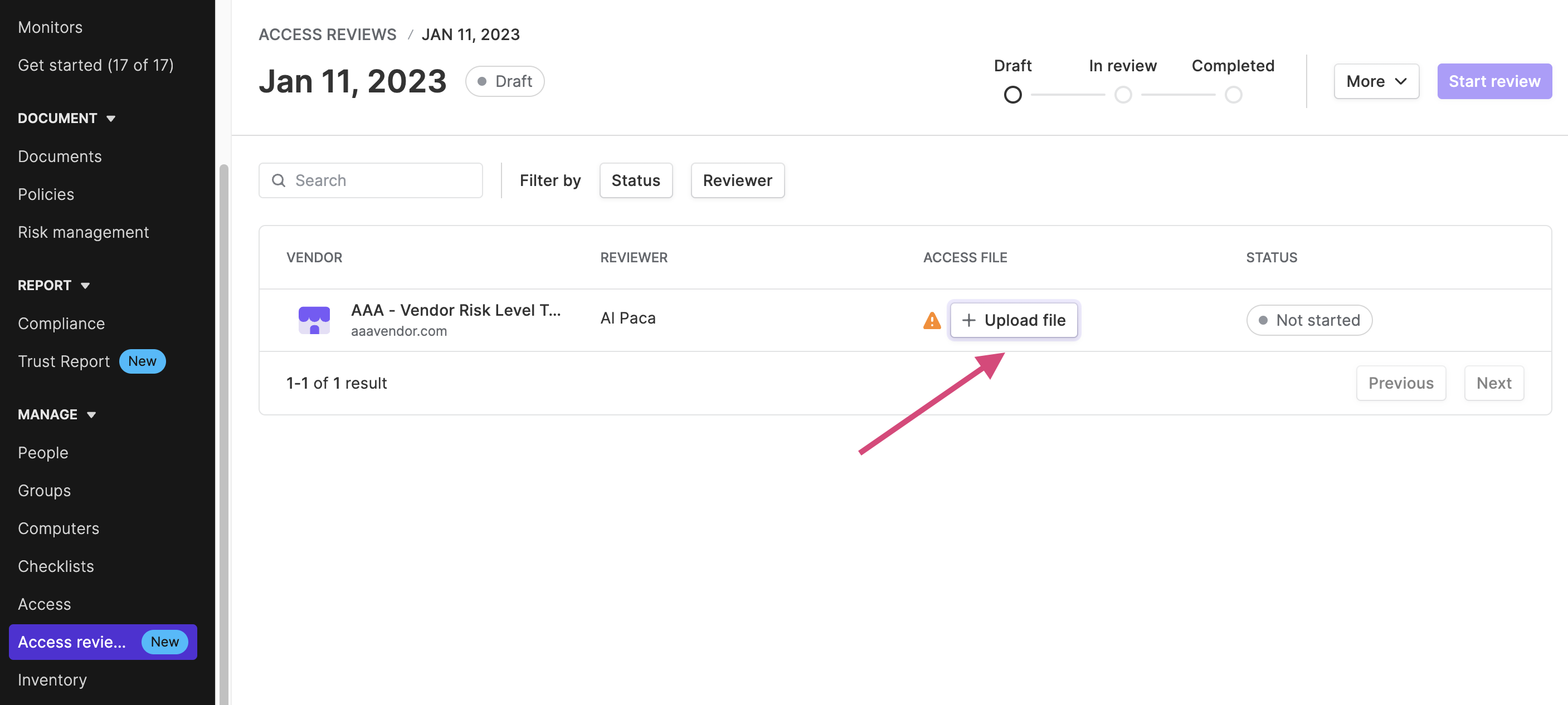This screenshot has height=705, width=1568.
Task: Click the Completed step circle
Action: (x=1233, y=95)
